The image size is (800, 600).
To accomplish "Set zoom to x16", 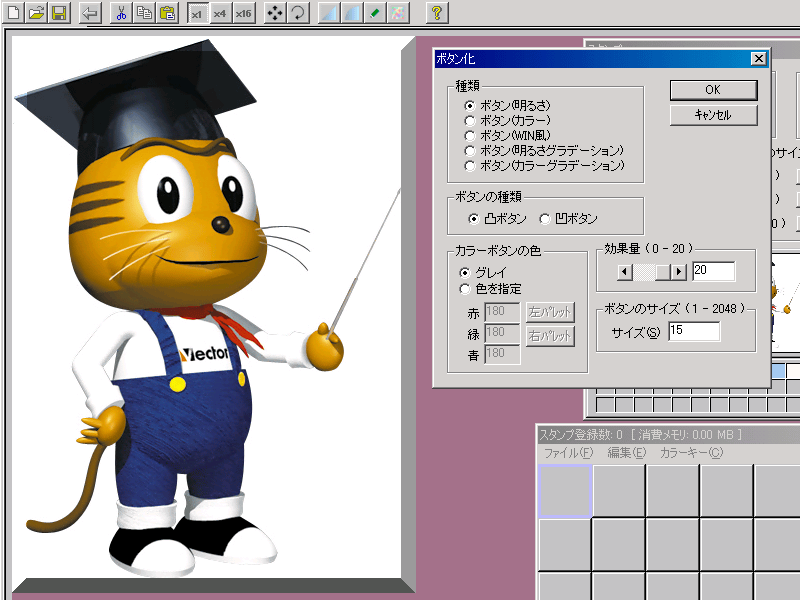I will click(x=243, y=13).
